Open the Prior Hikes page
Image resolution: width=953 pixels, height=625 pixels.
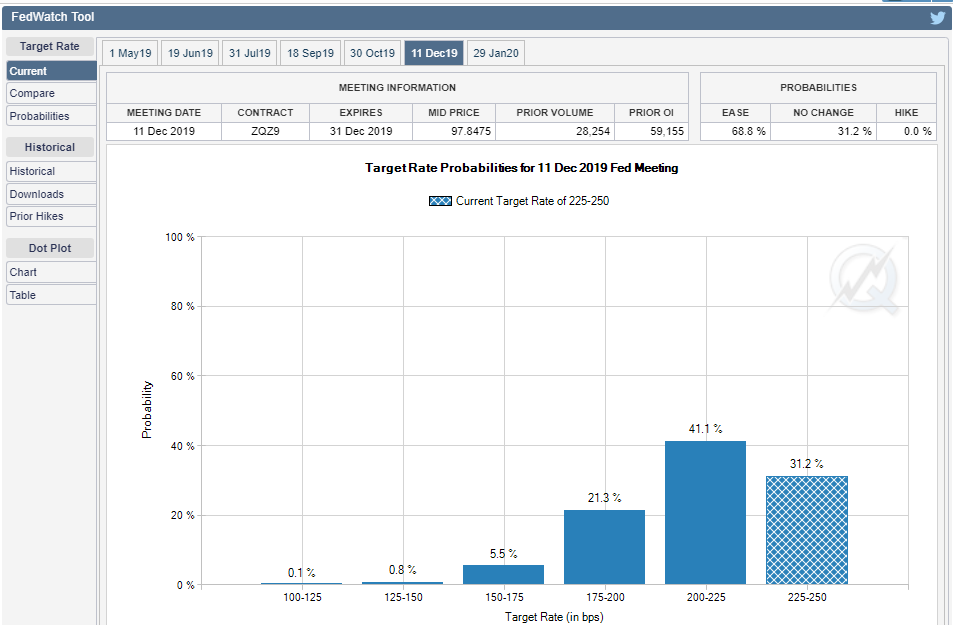[x=51, y=216]
